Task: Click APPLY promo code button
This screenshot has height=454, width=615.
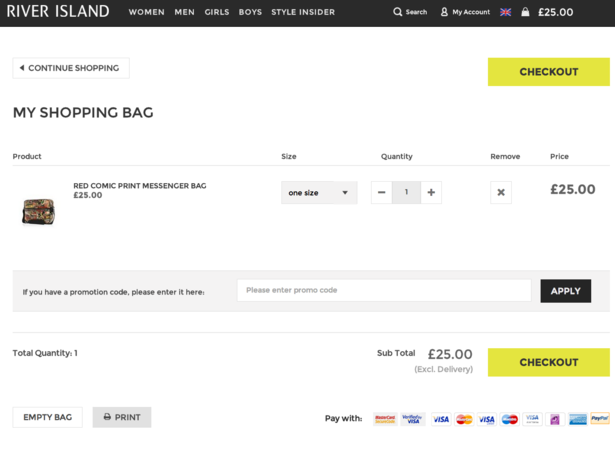Action: click(x=566, y=291)
